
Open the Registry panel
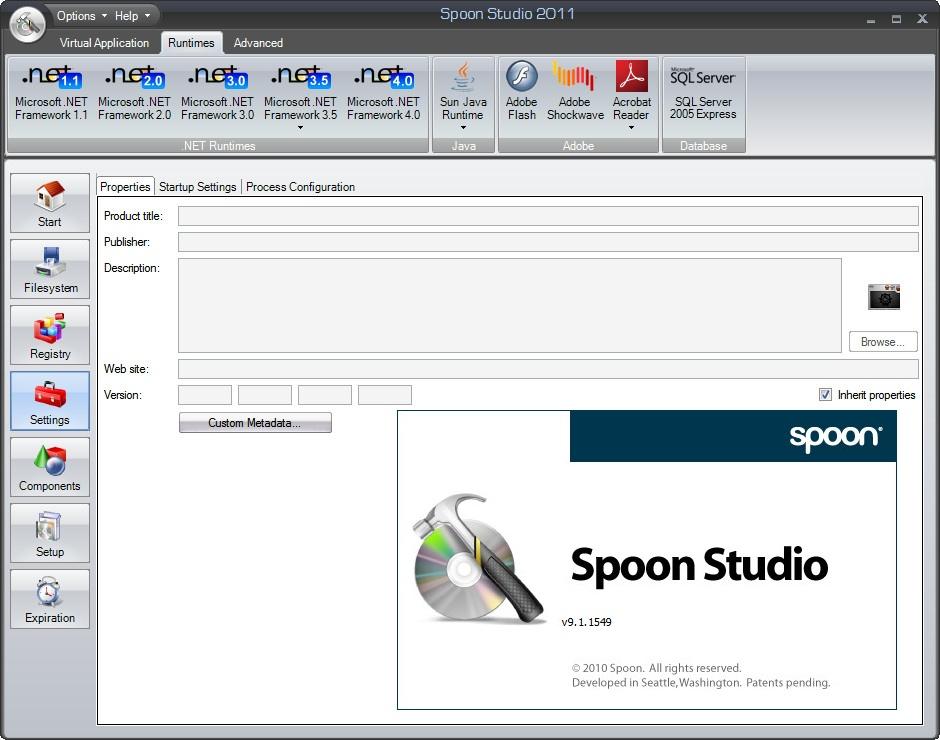50,335
